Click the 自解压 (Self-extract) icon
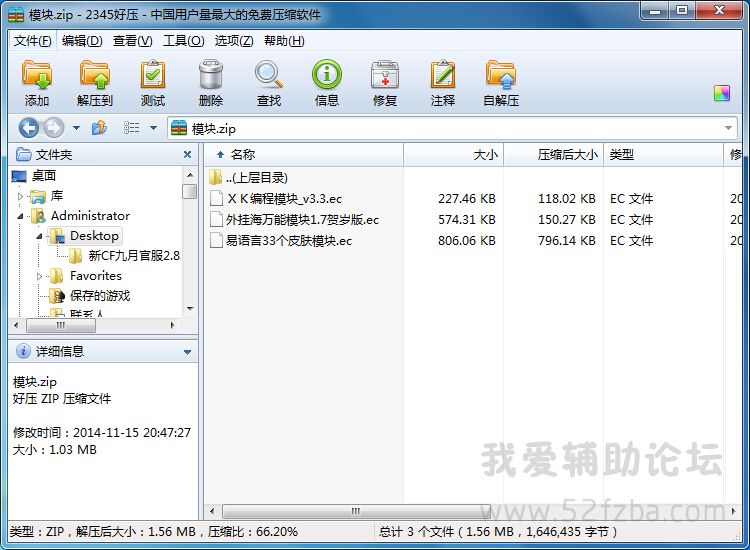The image size is (750, 550). point(501,75)
